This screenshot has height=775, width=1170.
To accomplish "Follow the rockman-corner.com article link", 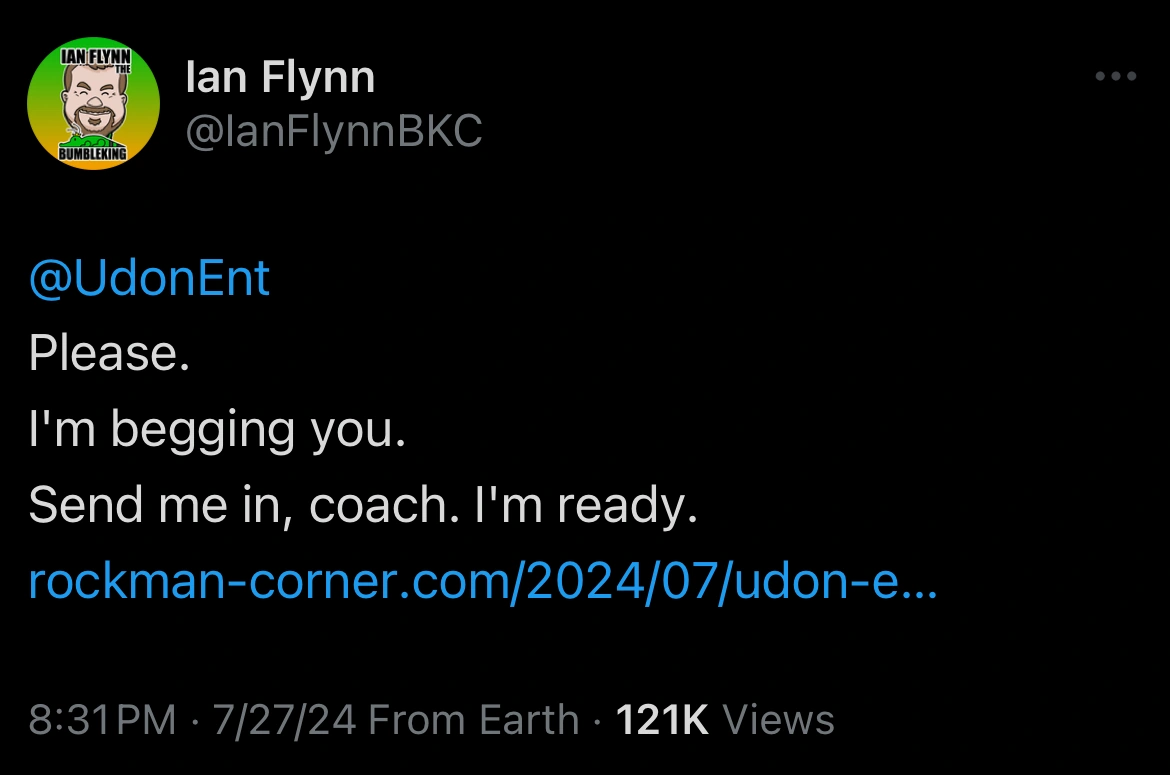I will [483, 583].
